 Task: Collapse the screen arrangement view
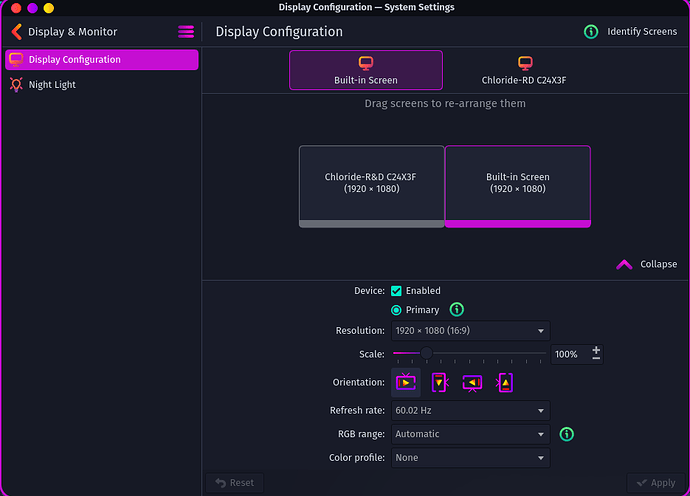tap(647, 264)
